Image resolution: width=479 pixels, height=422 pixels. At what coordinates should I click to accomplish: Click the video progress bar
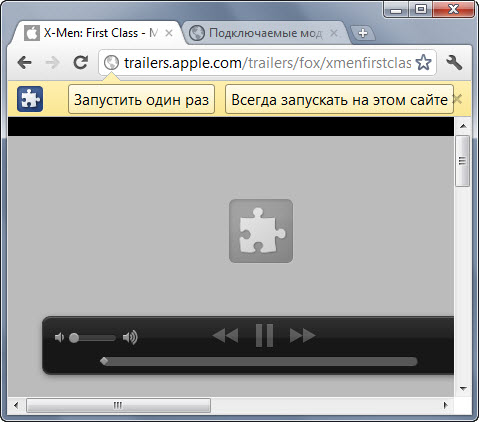[259, 361]
